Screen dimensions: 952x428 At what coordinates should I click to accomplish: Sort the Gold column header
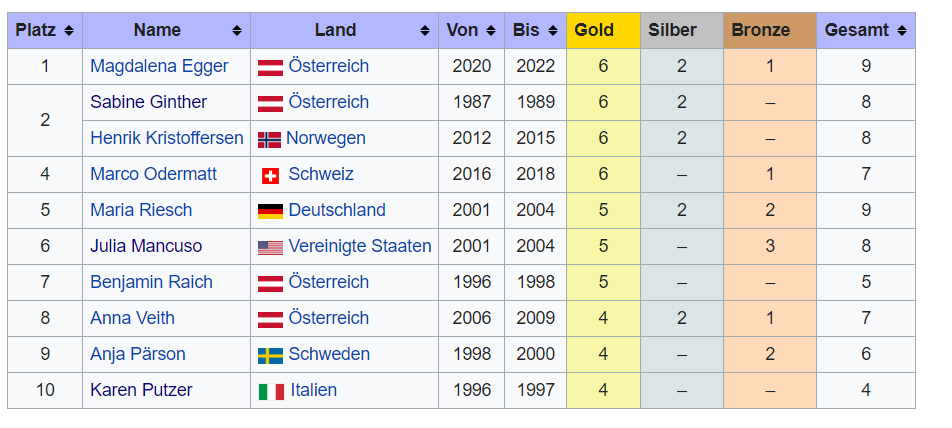pos(602,31)
